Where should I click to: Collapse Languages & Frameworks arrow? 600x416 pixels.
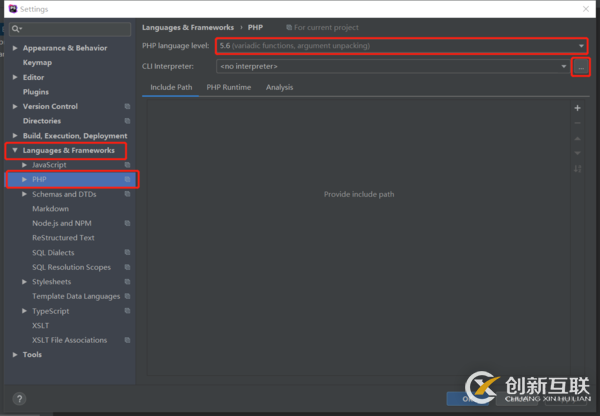(15, 150)
